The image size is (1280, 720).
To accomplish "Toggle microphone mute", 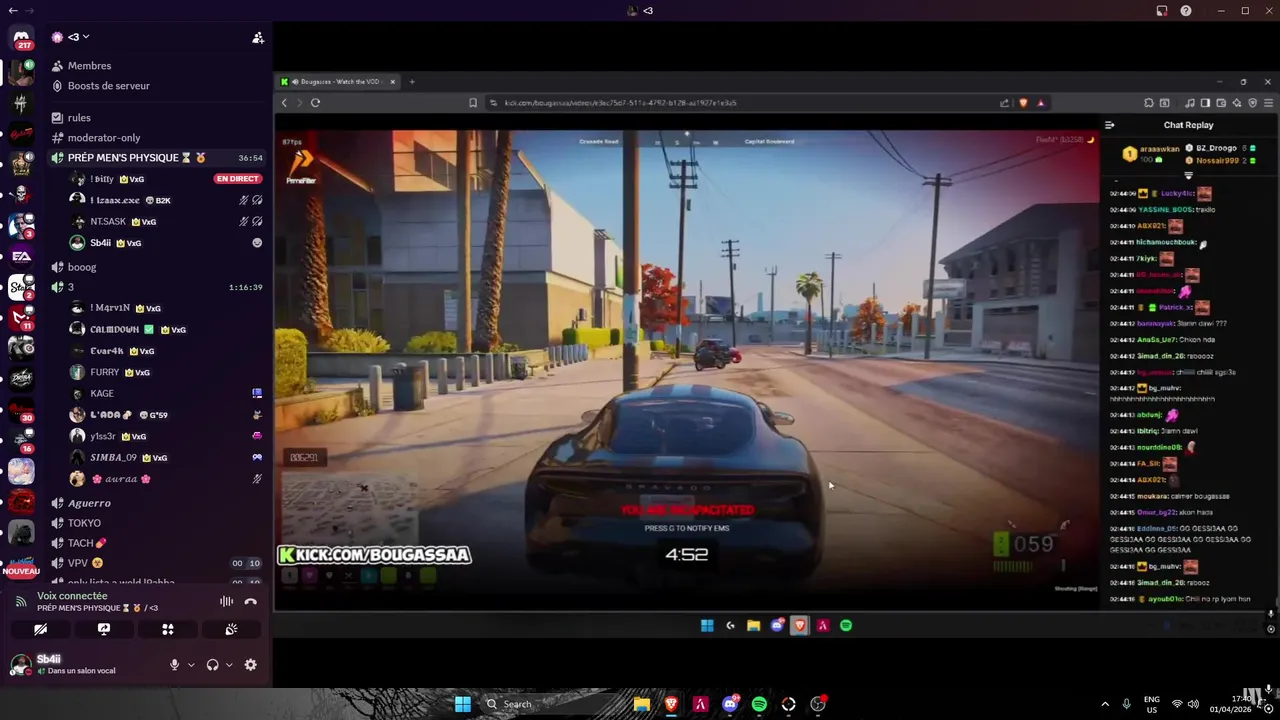I will 174,665.
